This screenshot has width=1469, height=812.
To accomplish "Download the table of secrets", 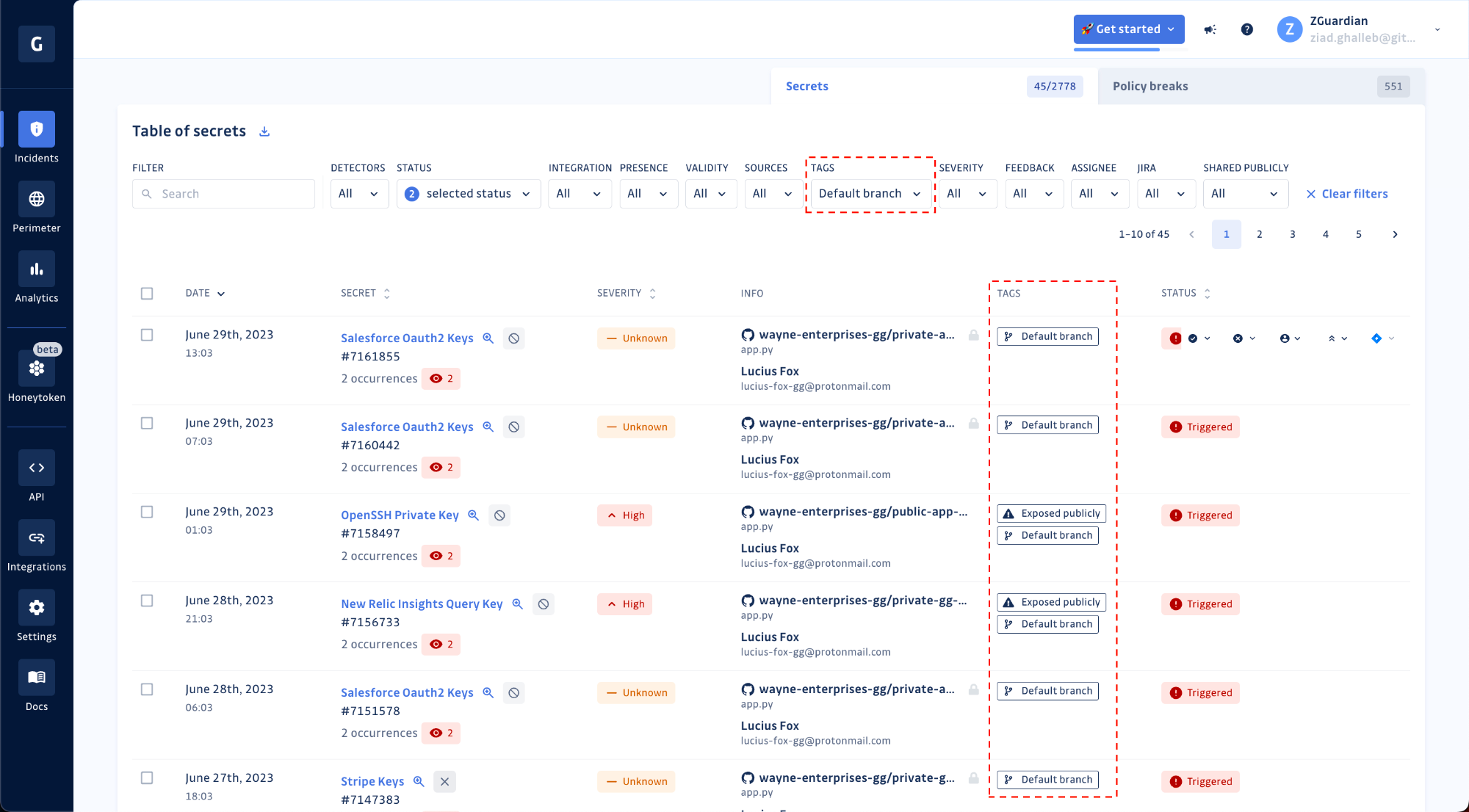I will pos(264,131).
